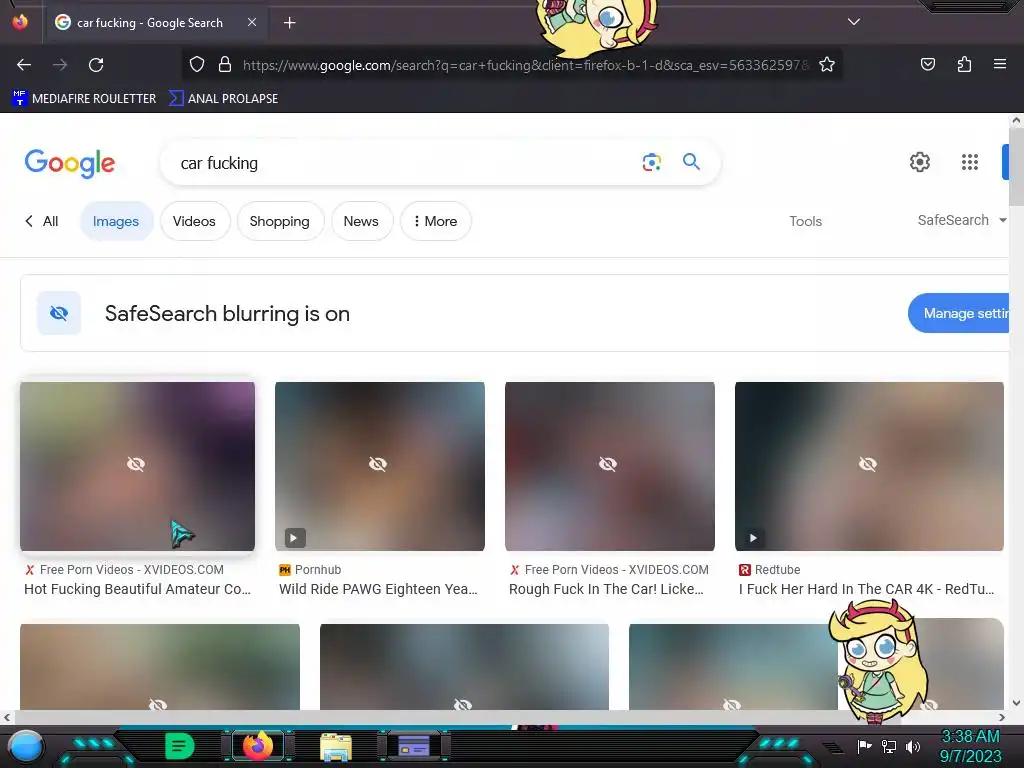This screenshot has width=1024, height=768.
Task: Close the Google Search tab
Action: point(251,22)
